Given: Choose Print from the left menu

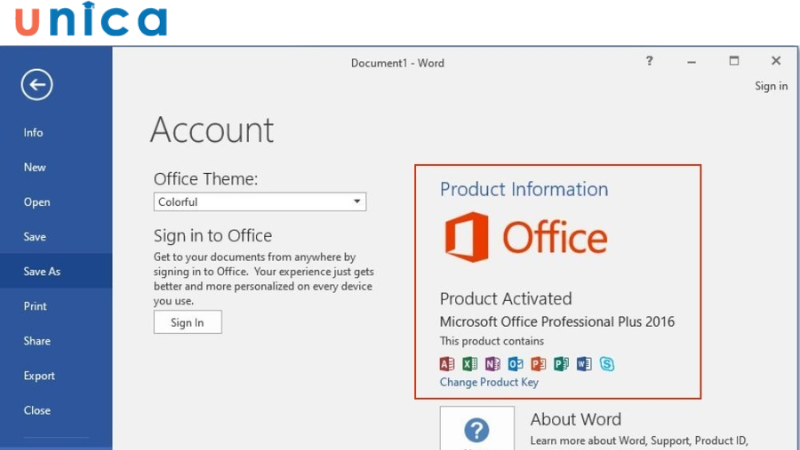Looking at the screenshot, I should 35,306.
